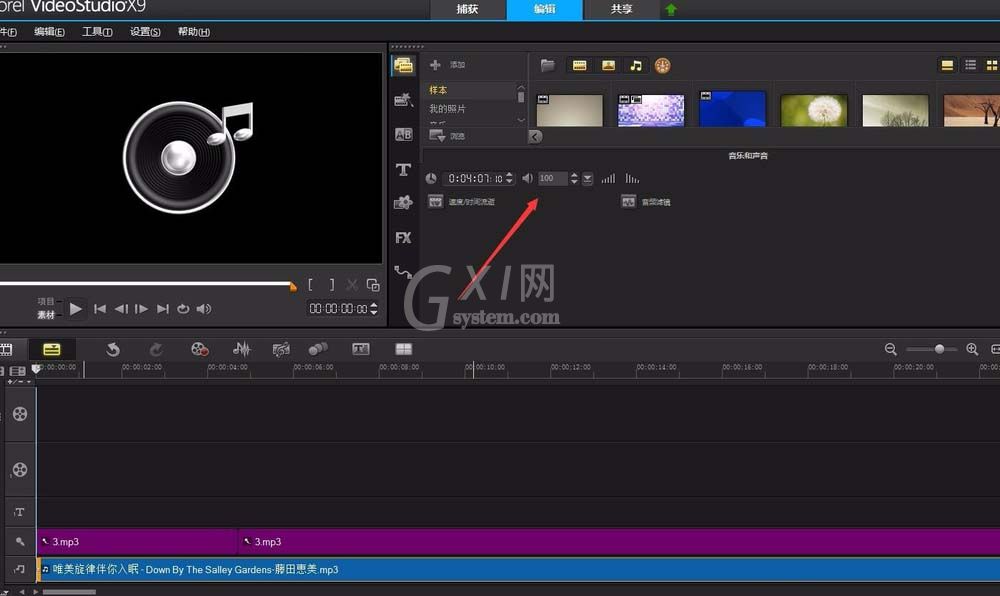
Task: Click the library folder list's up arrow
Action: [521, 87]
